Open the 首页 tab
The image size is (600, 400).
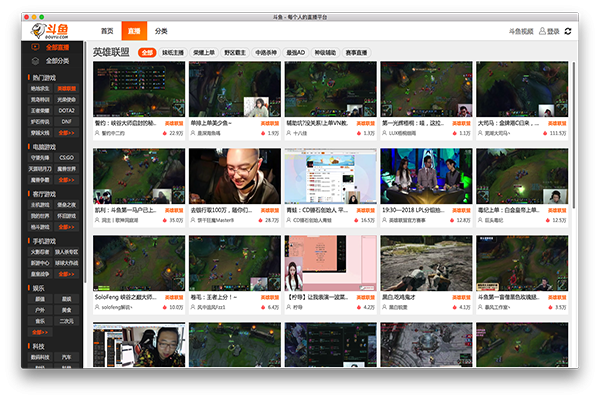pos(107,31)
